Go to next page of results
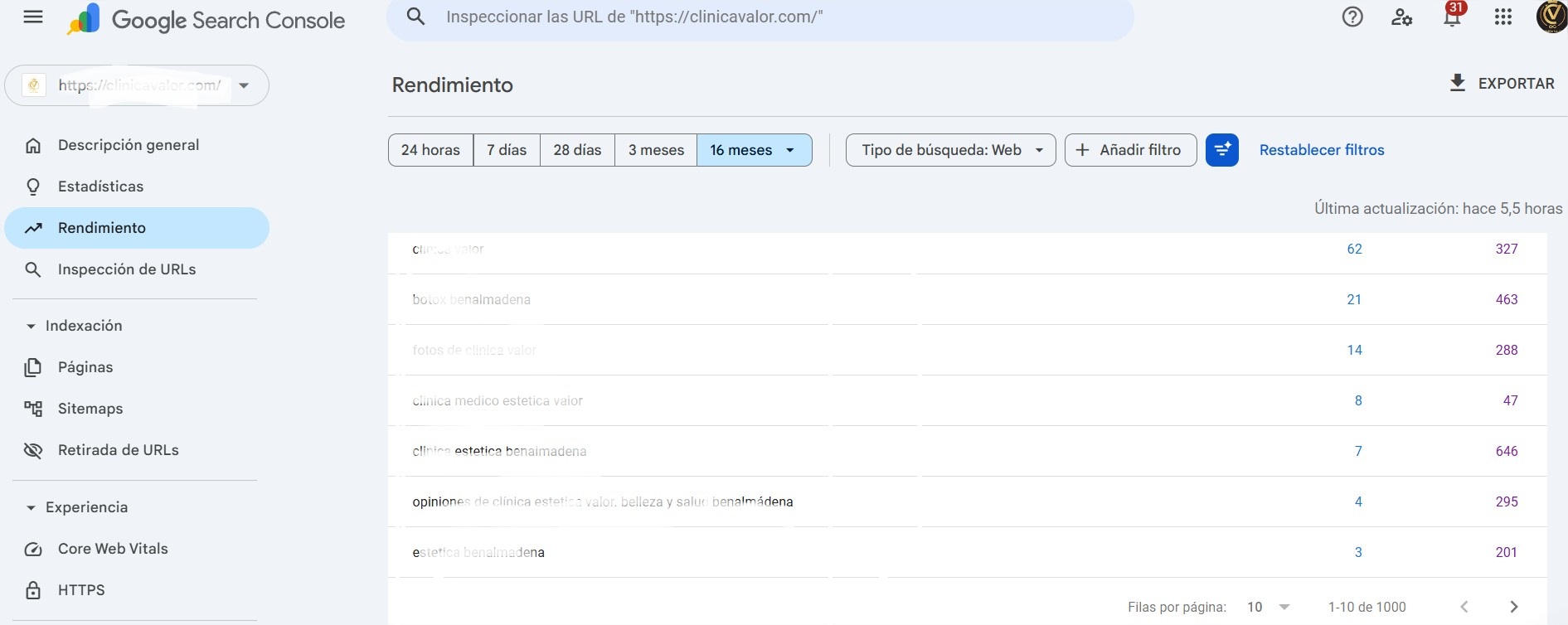Image resolution: width=1568 pixels, height=625 pixels. click(x=1514, y=607)
